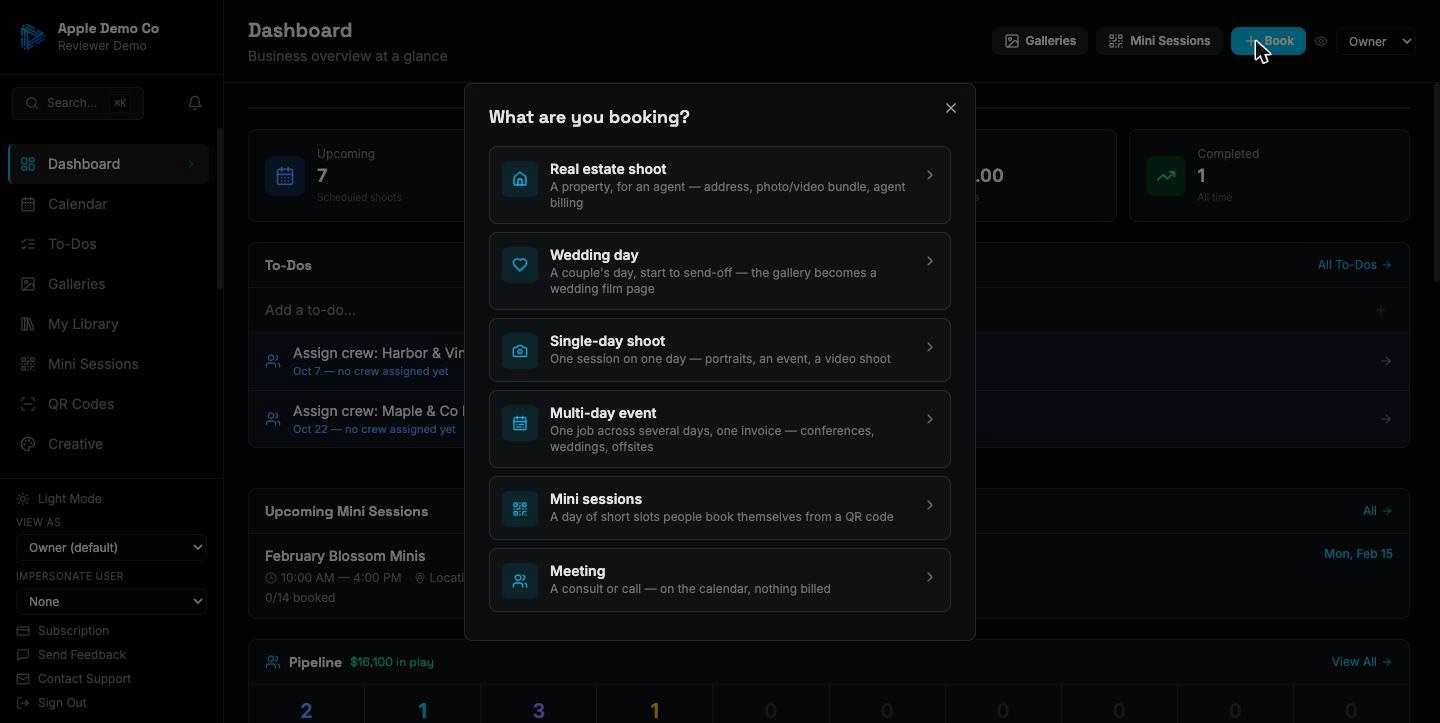
Task: Expand the Wedding day chevron
Action: 930,261
